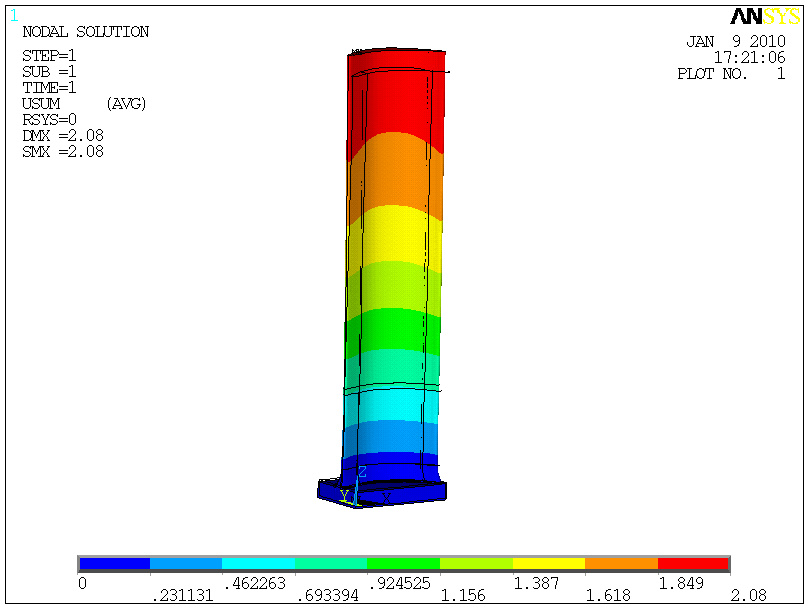Click the legend value 1.156
This screenshot has width=810, height=610.
tap(463, 596)
